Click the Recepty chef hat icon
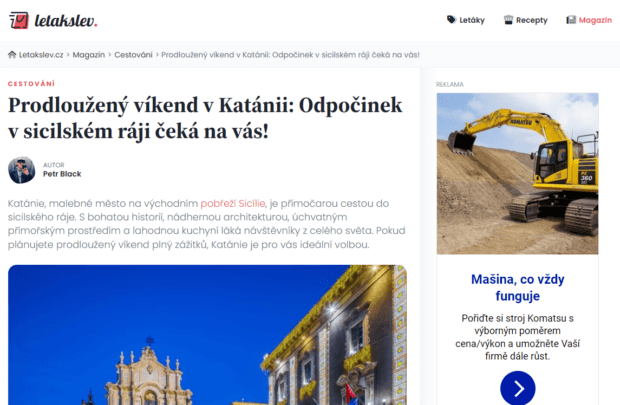This screenshot has height=405, width=620. 508,20
